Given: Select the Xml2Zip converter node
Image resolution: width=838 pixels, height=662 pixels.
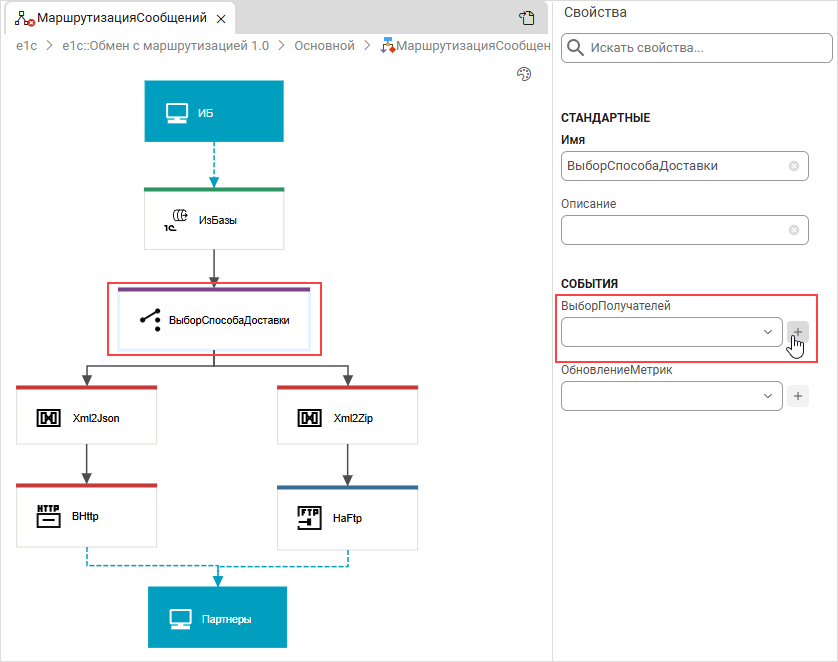Looking at the screenshot, I should [x=347, y=417].
